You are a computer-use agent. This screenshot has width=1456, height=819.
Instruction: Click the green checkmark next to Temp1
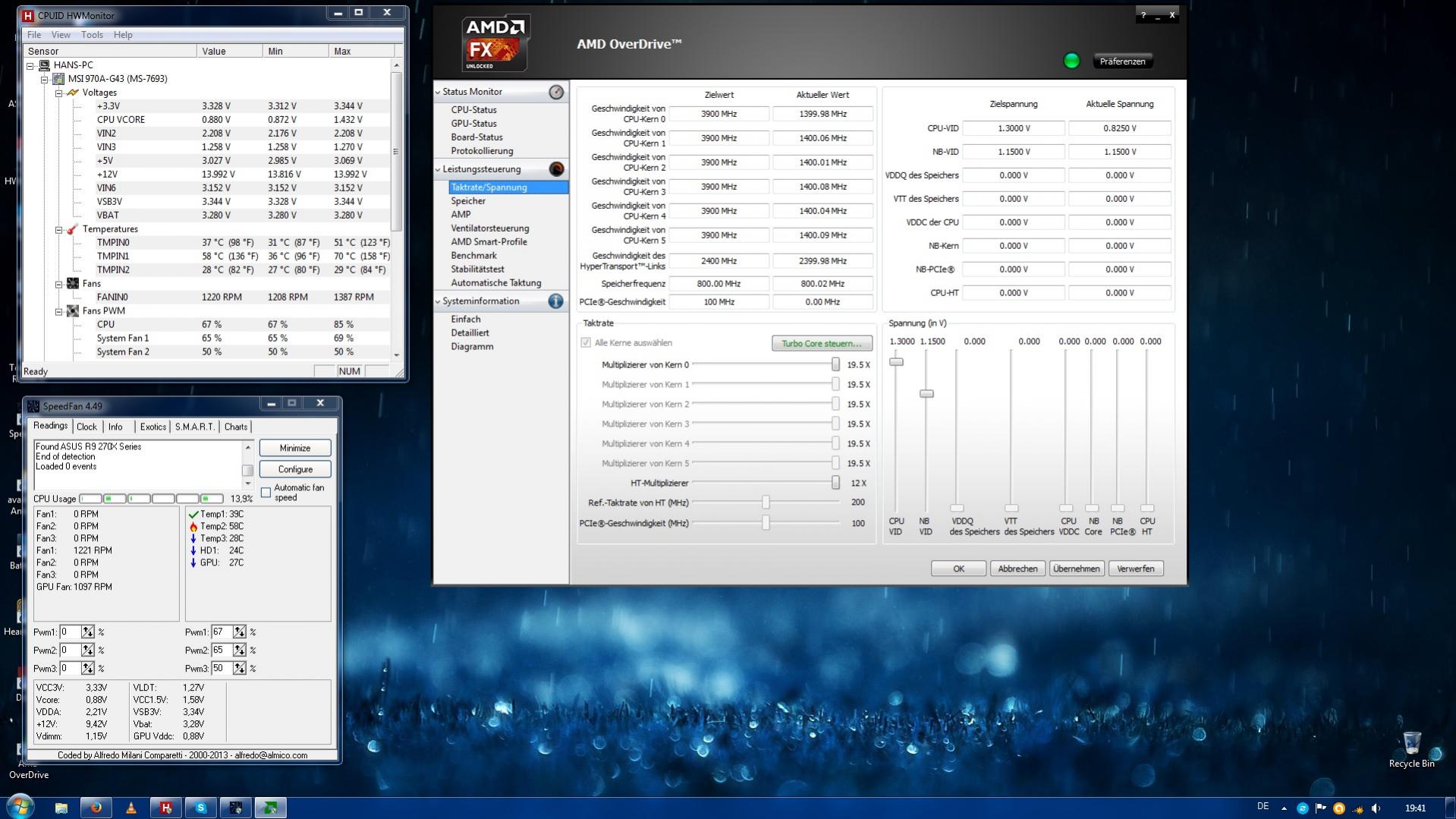[193, 514]
